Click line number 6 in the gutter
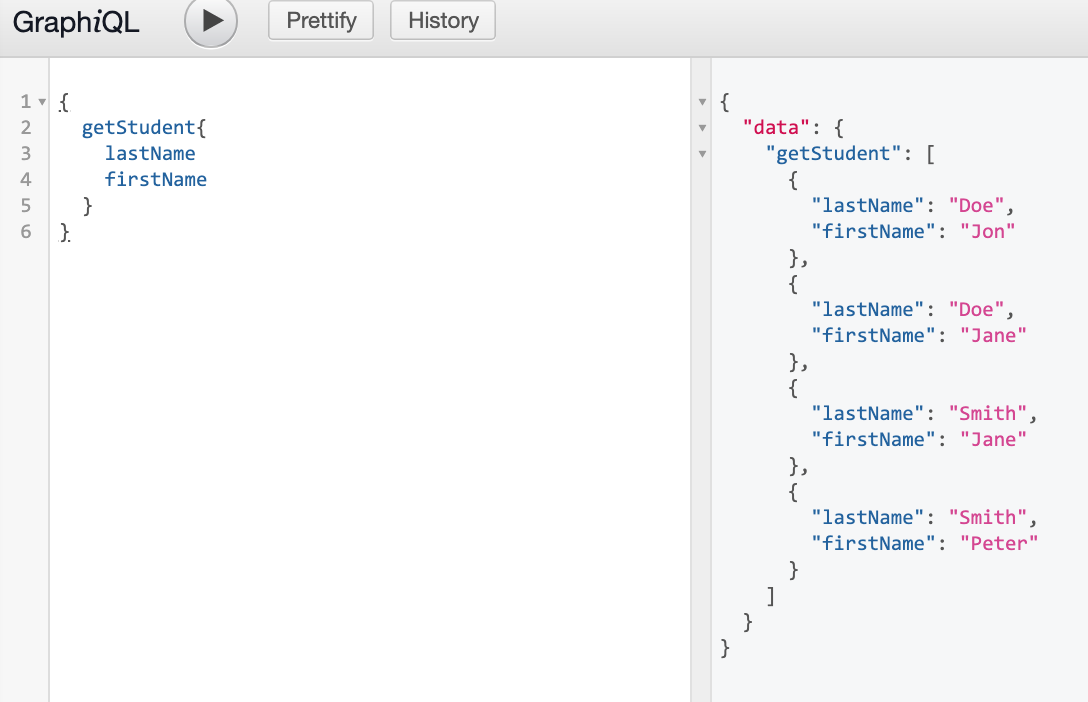The image size is (1088, 702). tap(25, 231)
